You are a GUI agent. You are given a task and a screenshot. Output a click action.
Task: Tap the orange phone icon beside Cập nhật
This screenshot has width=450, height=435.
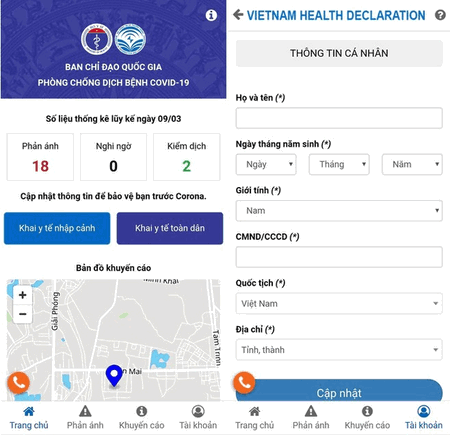[x=244, y=383]
